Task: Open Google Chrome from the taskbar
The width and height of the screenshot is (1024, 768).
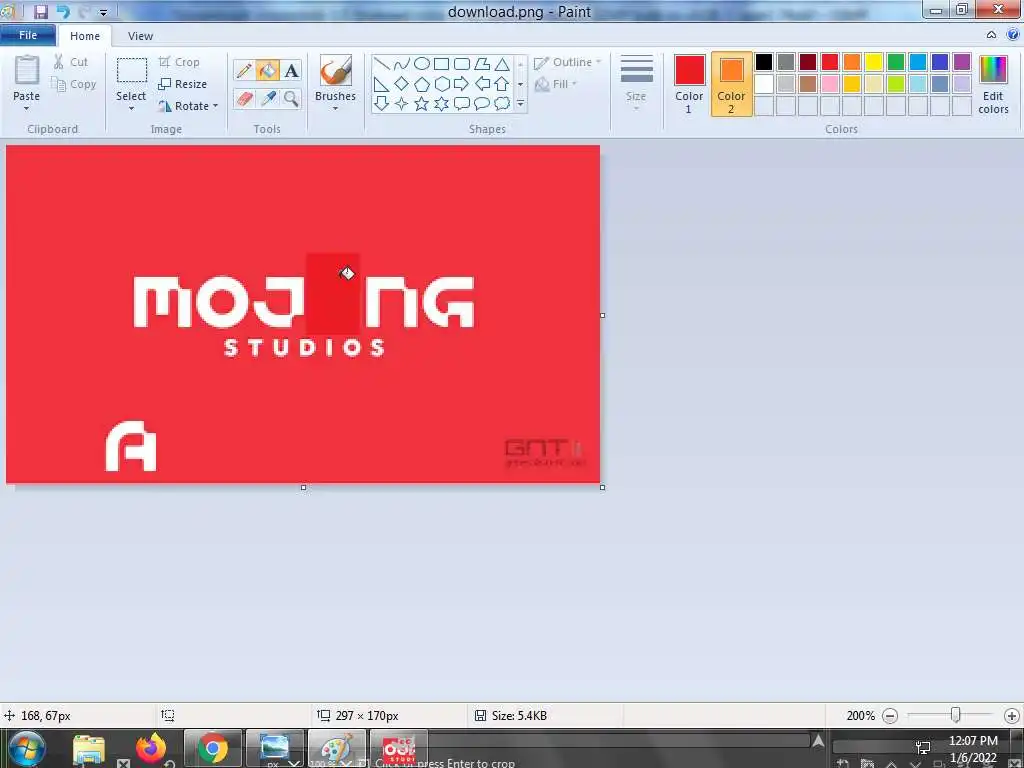Action: (x=212, y=748)
